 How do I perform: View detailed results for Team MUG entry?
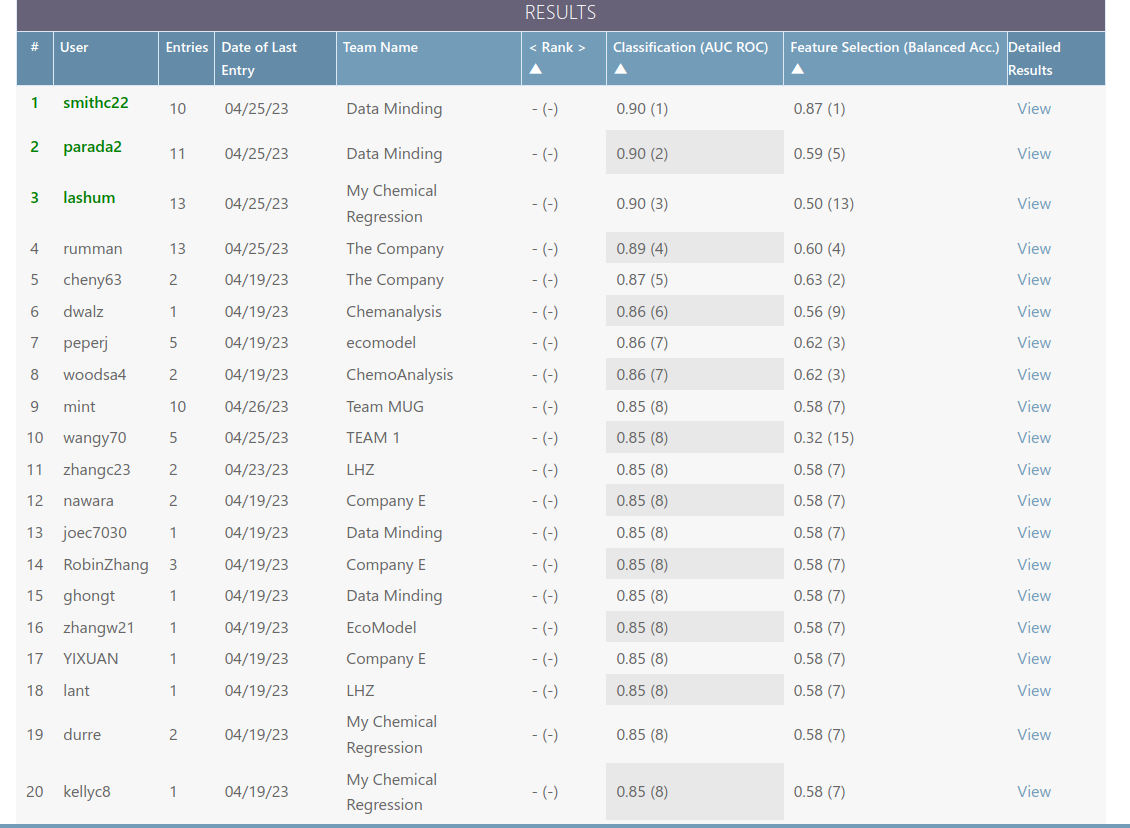point(1034,406)
